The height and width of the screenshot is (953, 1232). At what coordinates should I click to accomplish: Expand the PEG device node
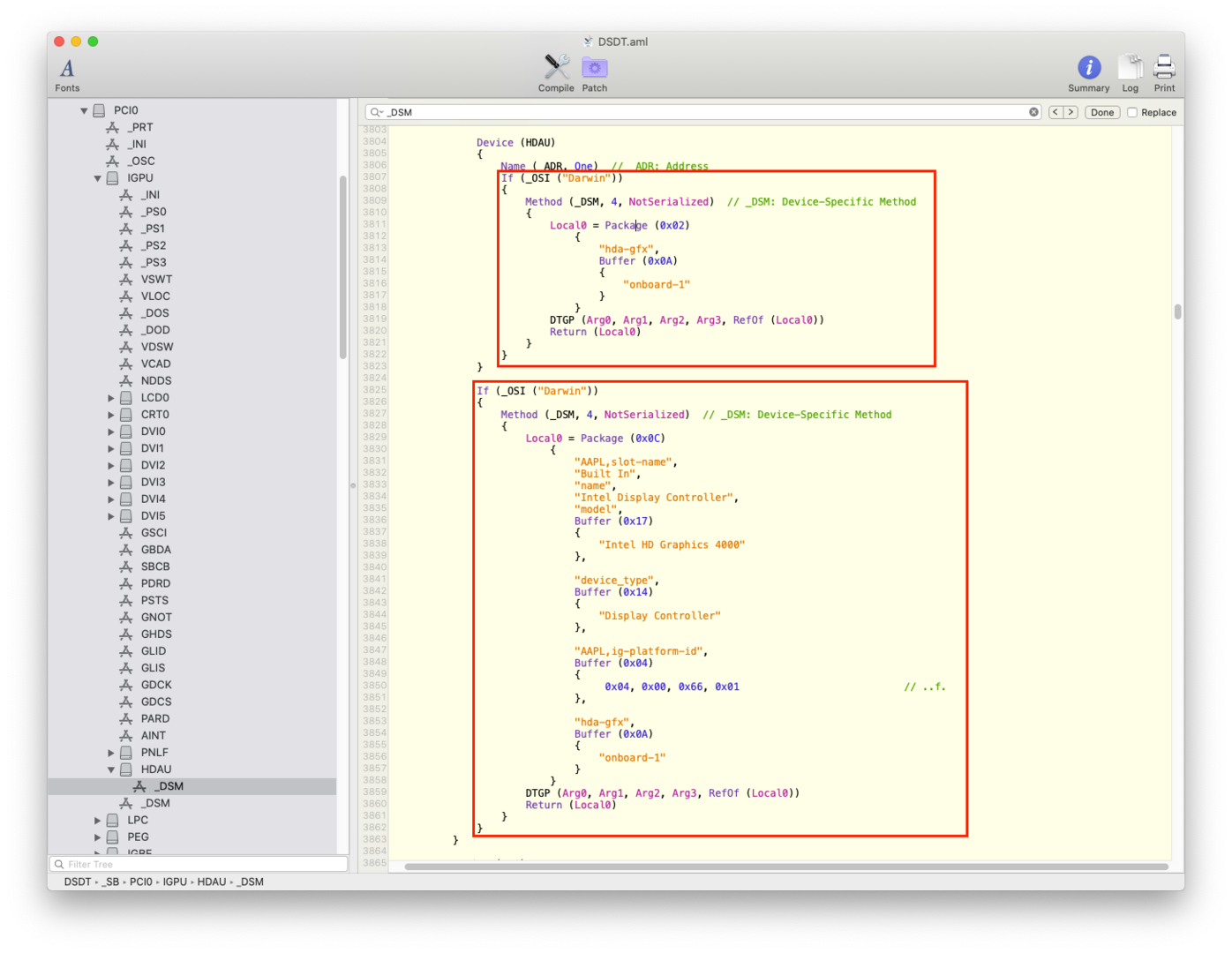pyautogui.click(x=98, y=837)
